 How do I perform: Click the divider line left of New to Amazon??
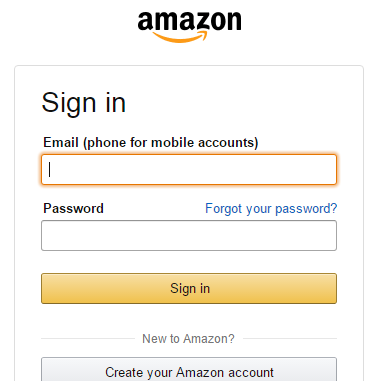click(x=88, y=338)
